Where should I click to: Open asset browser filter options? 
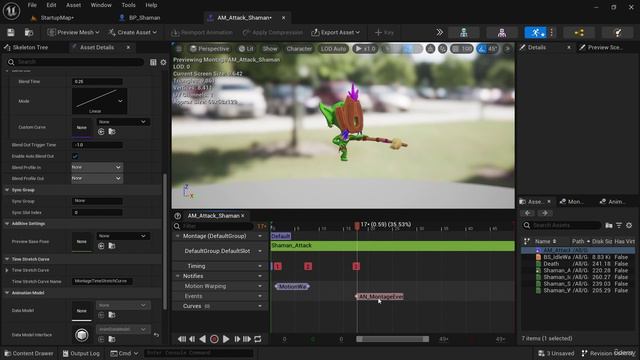tap(619, 225)
